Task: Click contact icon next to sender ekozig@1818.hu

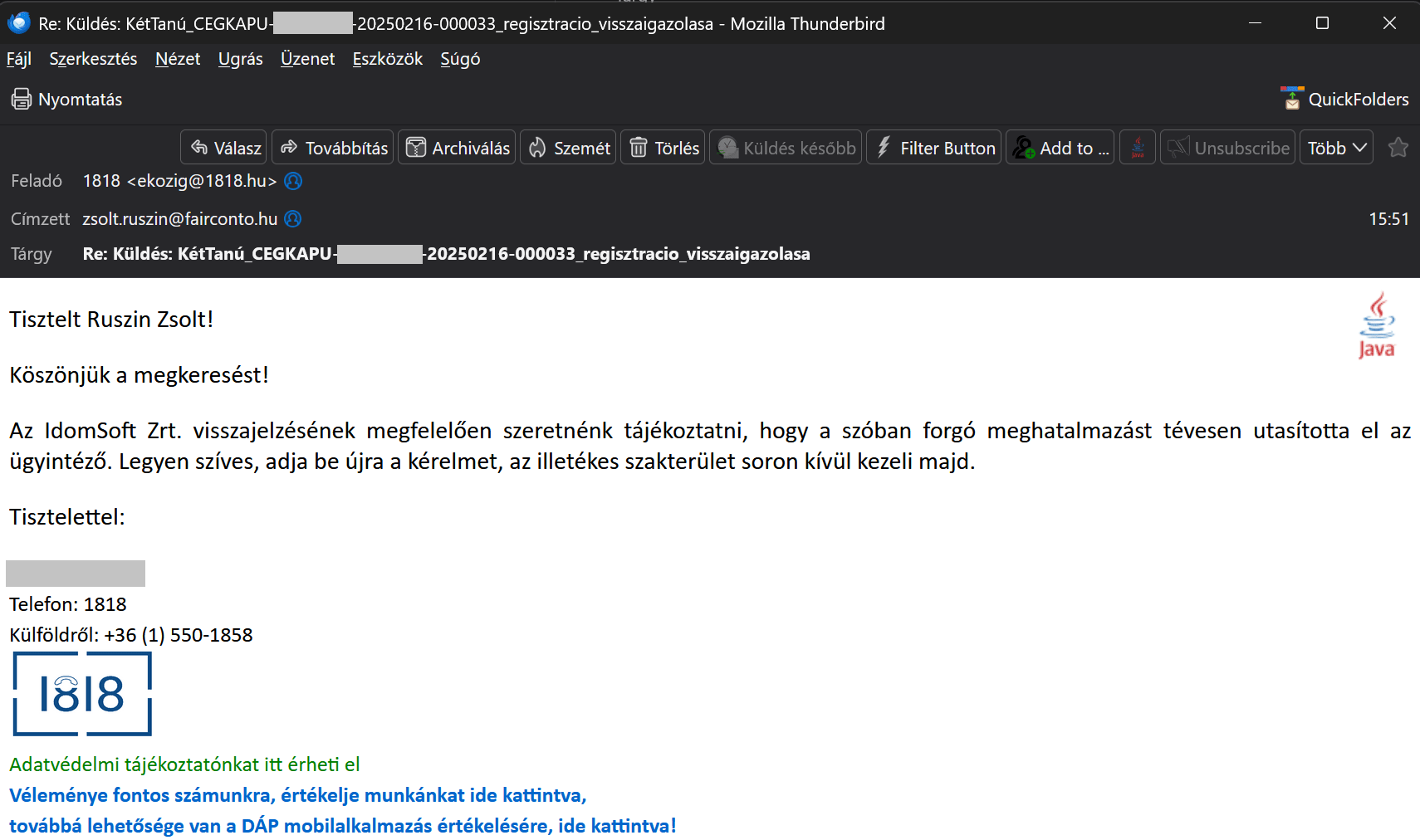Action: (x=293, y=181)
